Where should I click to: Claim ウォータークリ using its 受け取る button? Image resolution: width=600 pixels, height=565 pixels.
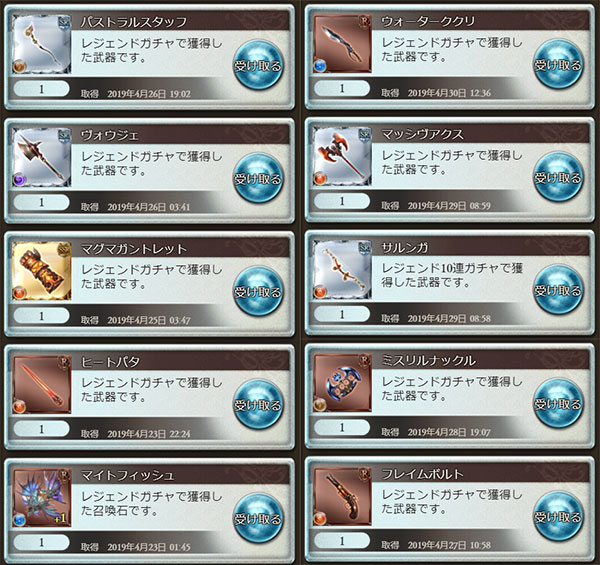pyautogui.click(x=558, y=64)
